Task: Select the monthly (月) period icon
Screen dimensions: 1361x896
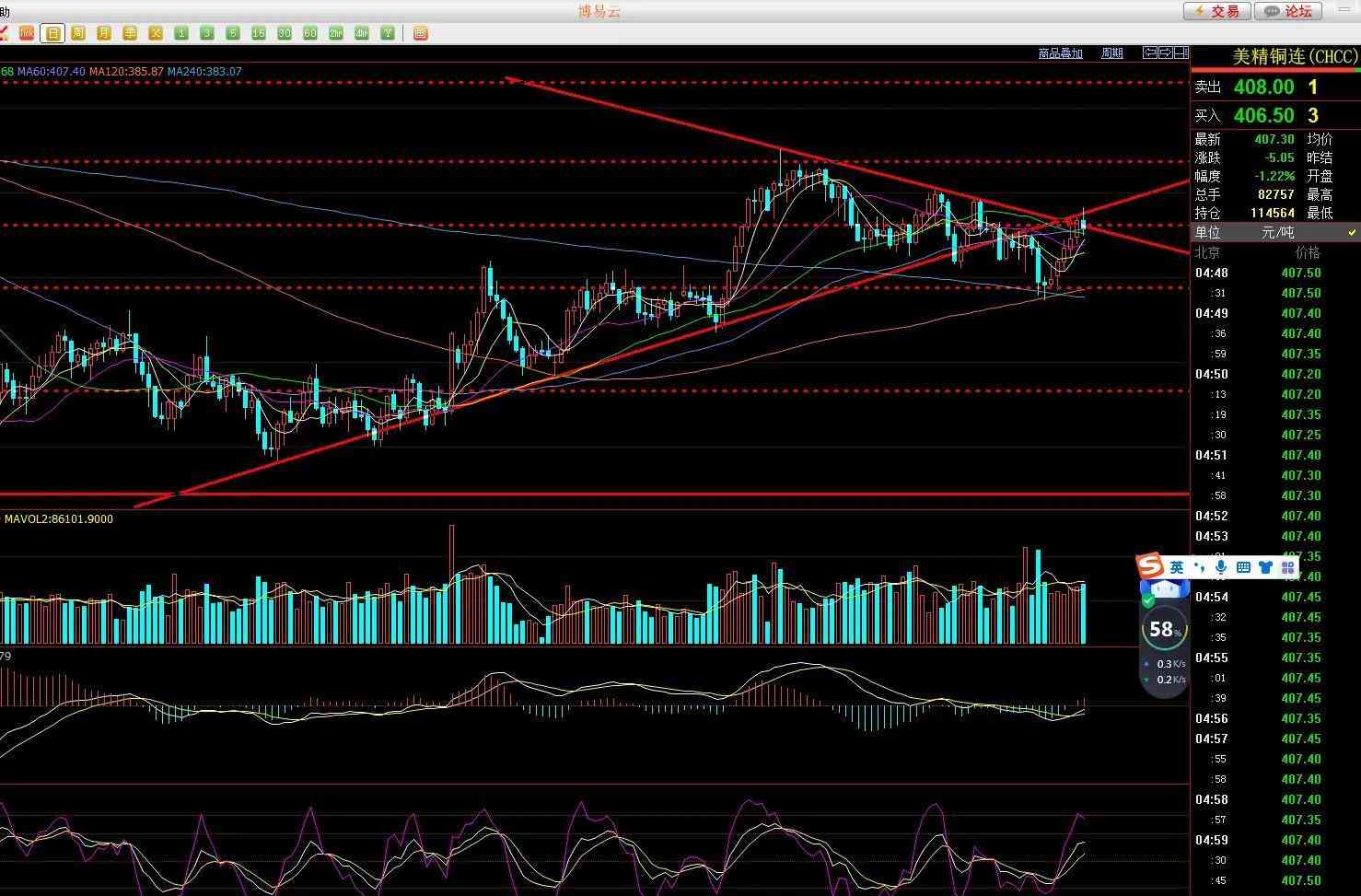Action: [104, 33]
